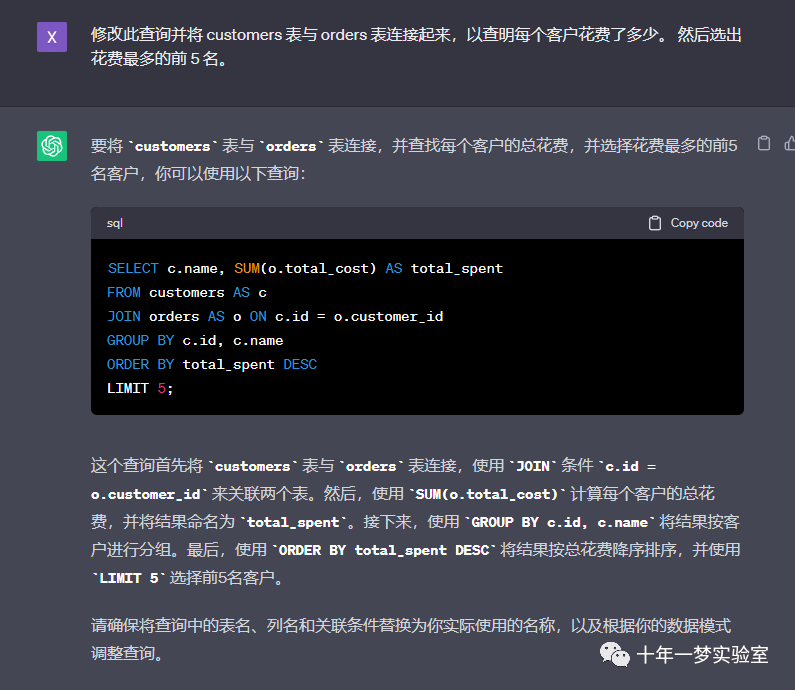Click the green ChatGPT avatar icon
The width and height of the screenshot is (795, 690).
52,146
